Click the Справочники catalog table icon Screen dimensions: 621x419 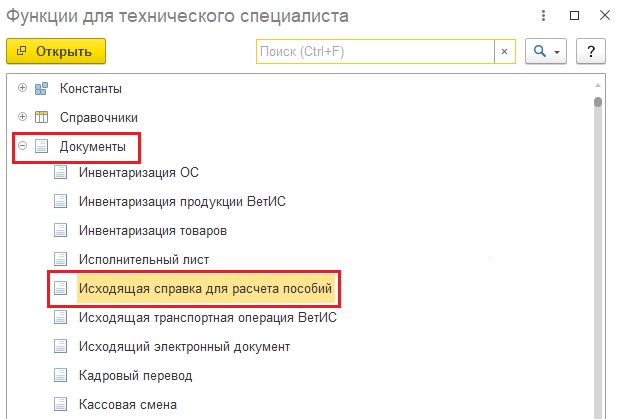(x=42, y=117)
